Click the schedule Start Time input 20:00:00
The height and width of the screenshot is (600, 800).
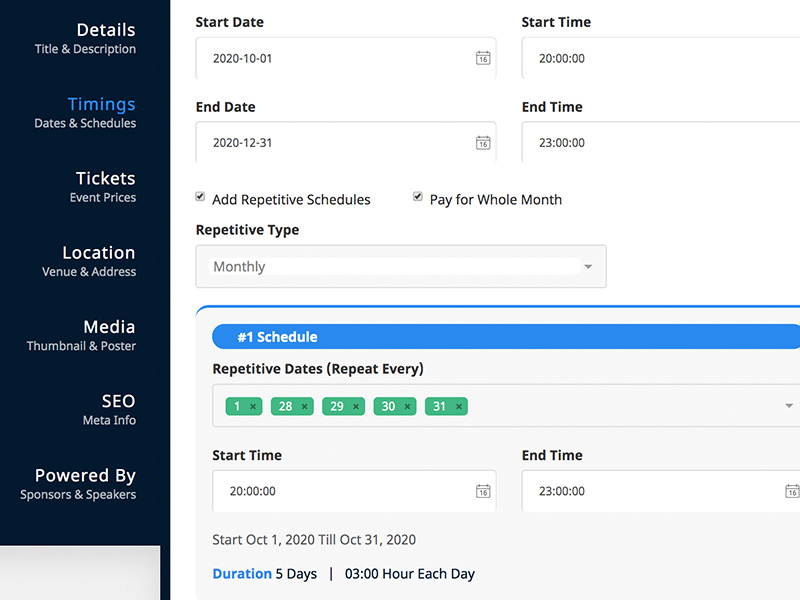(354, 491)
